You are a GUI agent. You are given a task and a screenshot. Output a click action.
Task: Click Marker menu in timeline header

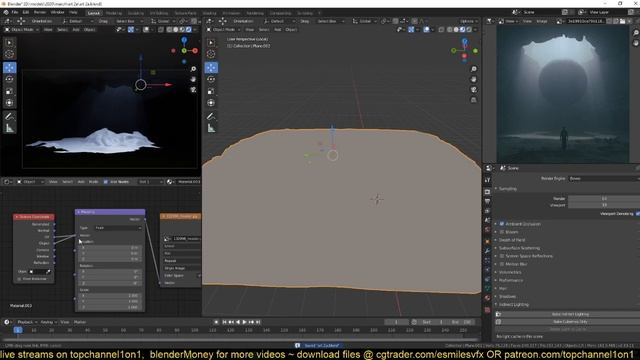[x=80, y=322]
